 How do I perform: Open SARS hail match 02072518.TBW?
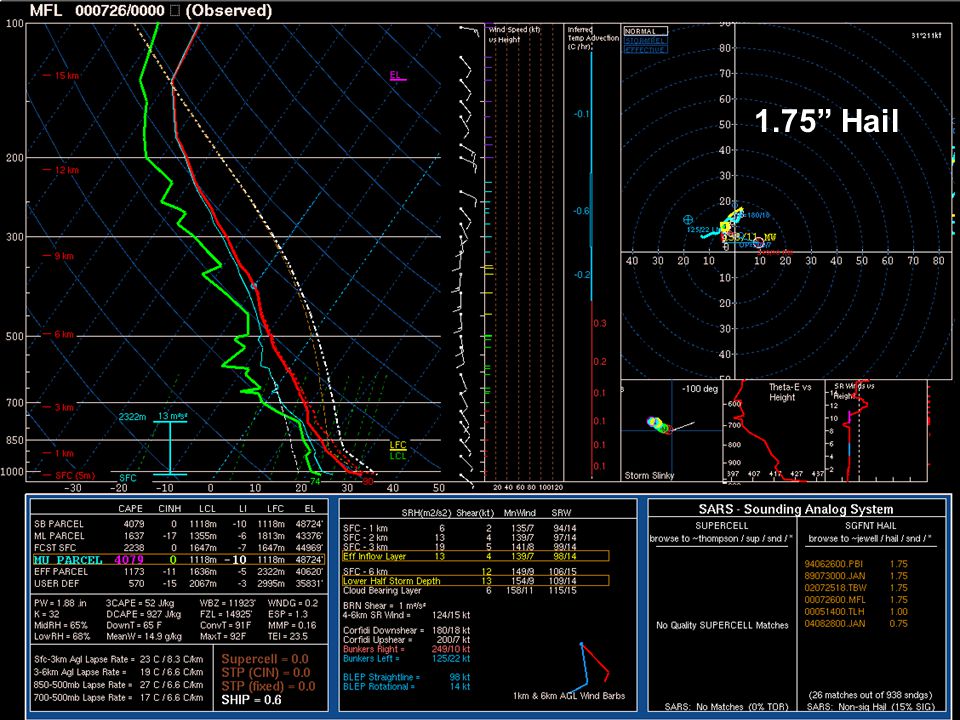point(855,588)
